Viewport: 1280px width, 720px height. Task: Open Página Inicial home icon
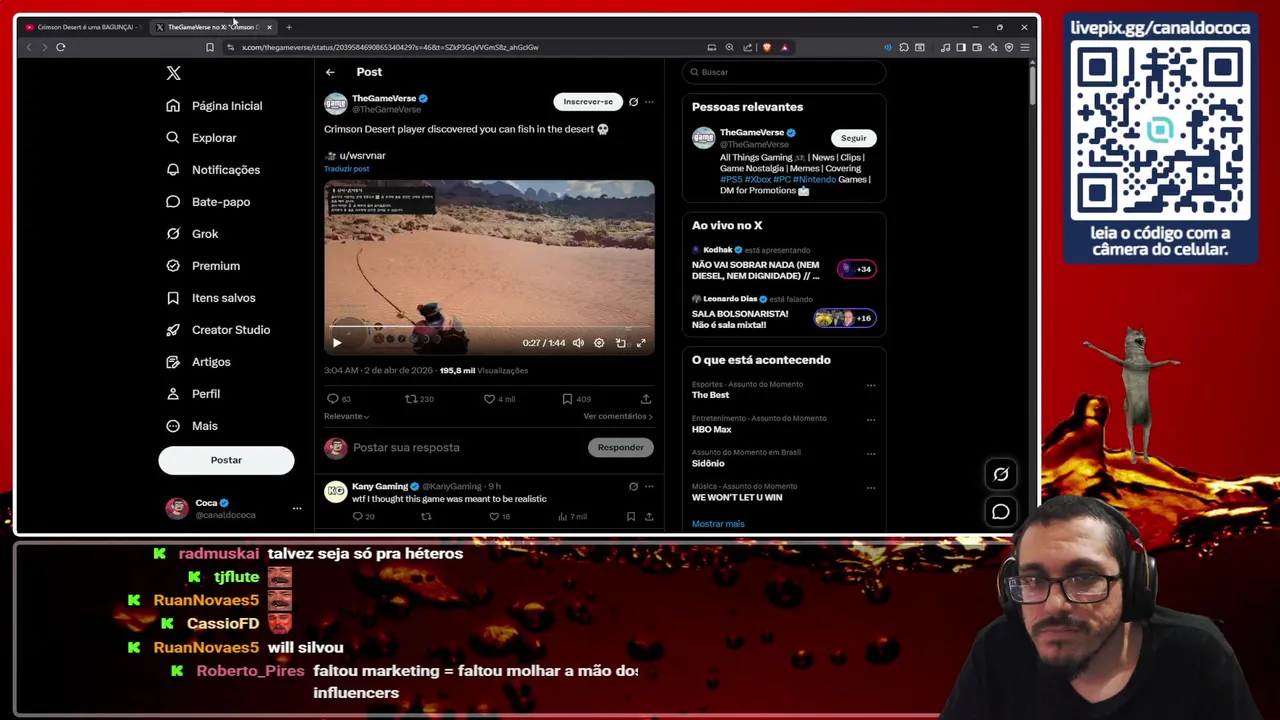[173, 105]
